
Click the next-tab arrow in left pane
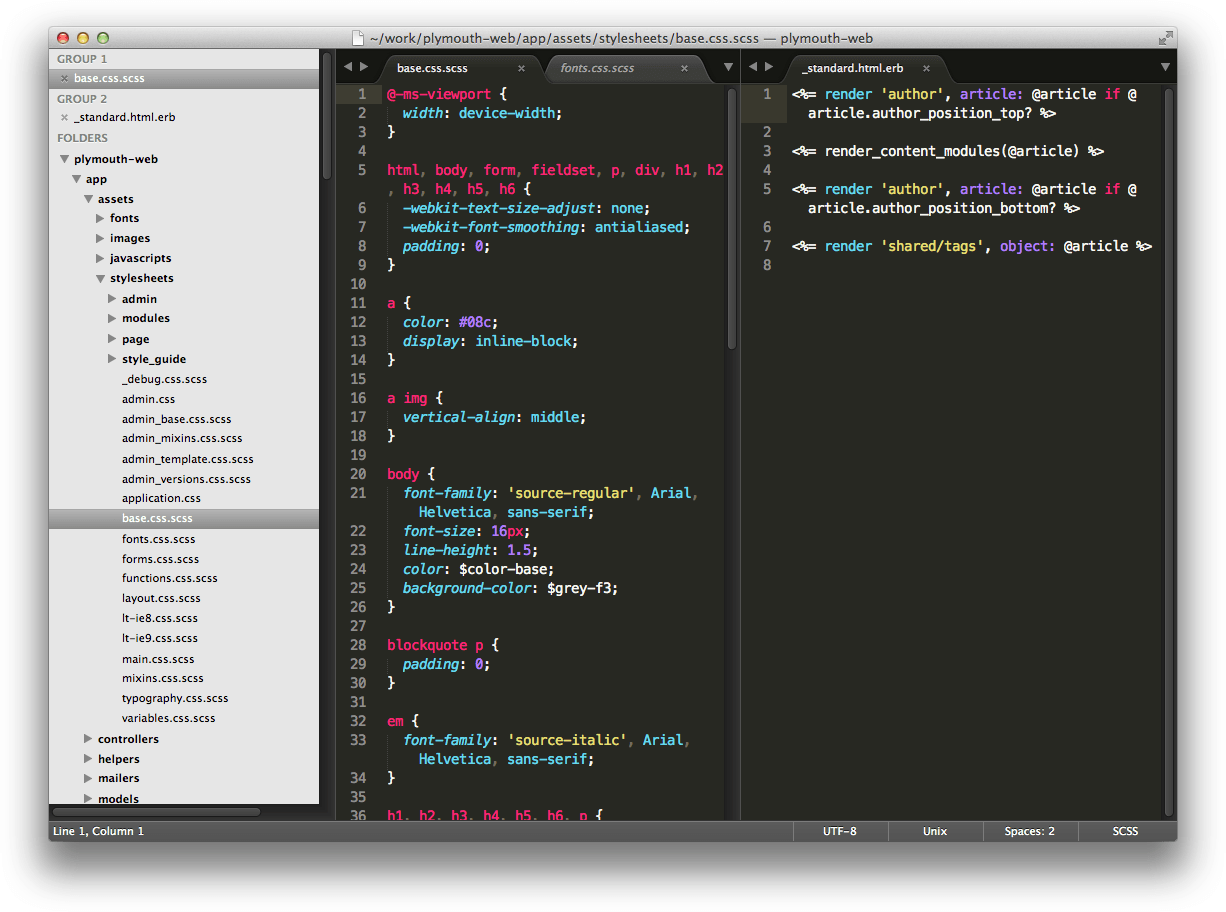point(364,67)
